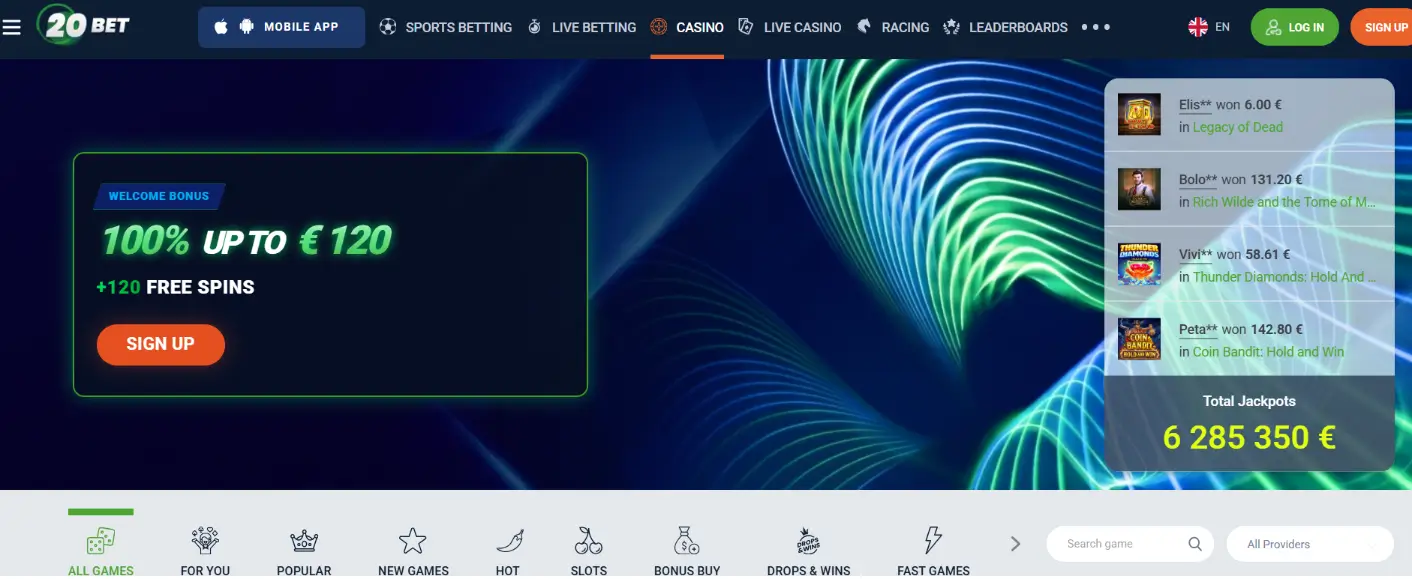The width and height of the screenshot is (1412, 579).
Task: Expand the All Providers dropdown
Action: point(1310,544)
